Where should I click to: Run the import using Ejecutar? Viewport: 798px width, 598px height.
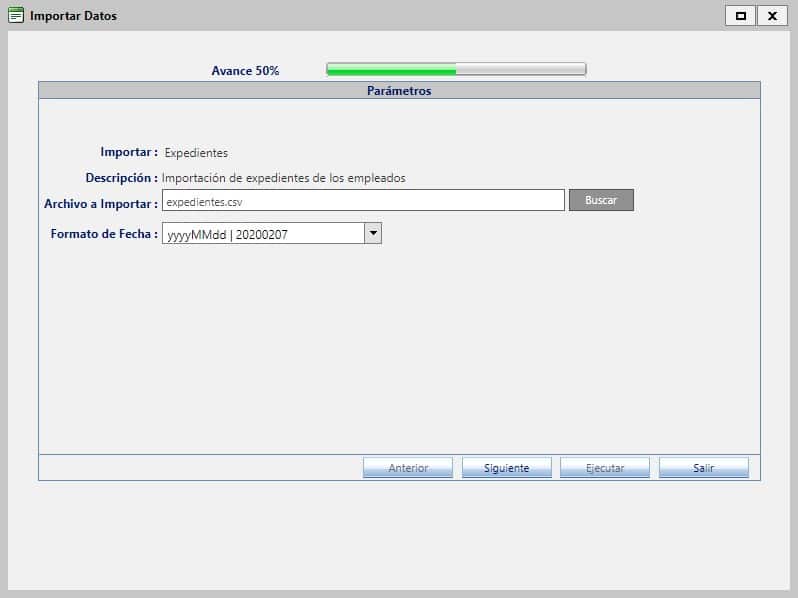point(604,468)
